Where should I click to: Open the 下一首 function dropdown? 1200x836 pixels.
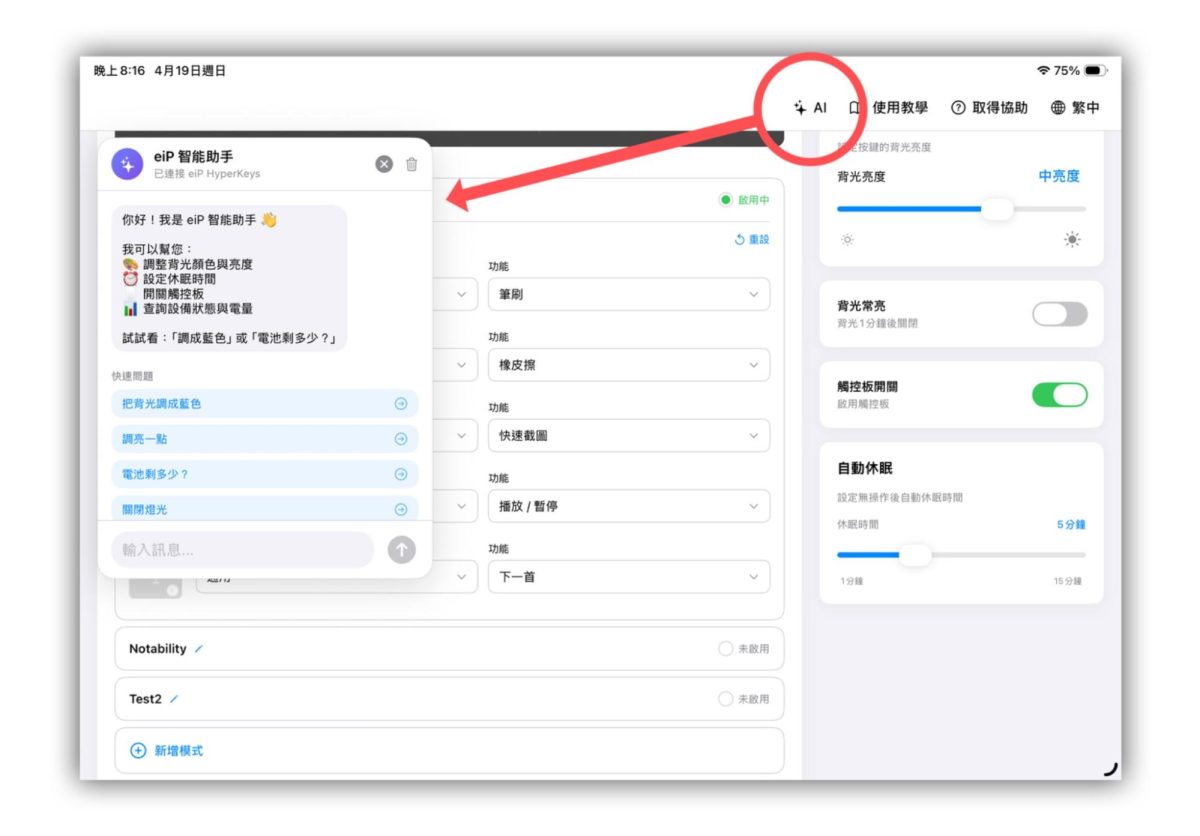[629, 577]
